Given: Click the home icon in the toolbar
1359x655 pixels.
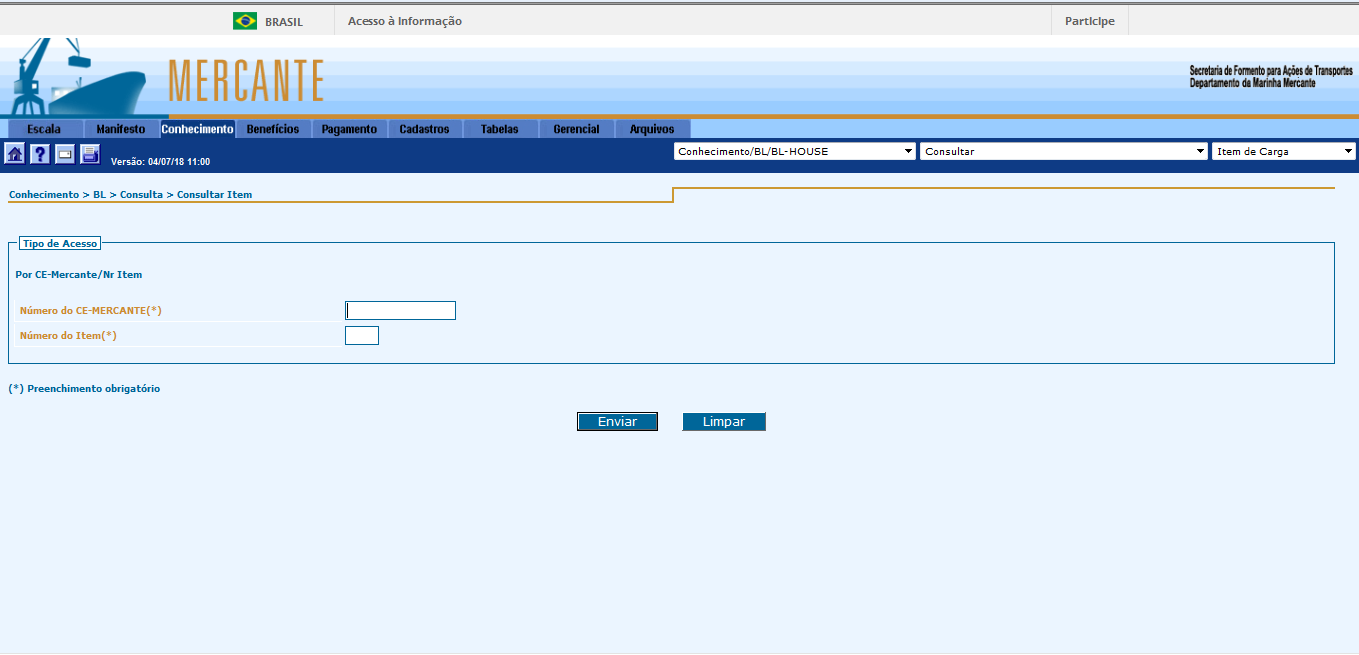Looking at the screenshot, I should pos(15,154).
